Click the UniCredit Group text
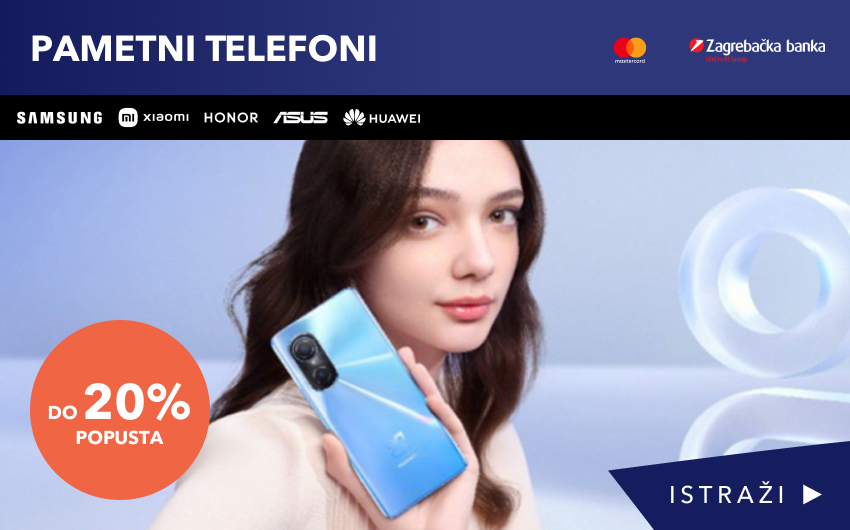This screenshot has height=530, width=850. pyautogui.click(x=726, y=59)
